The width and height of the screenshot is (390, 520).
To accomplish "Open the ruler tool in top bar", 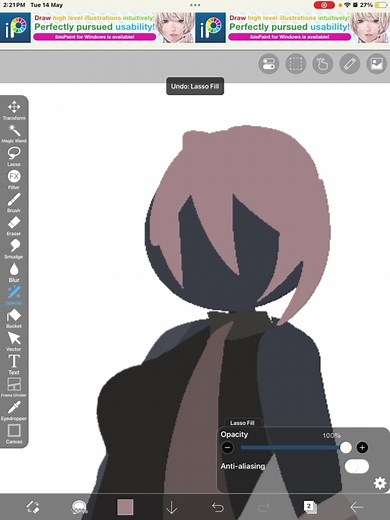I will pos(350,63).
